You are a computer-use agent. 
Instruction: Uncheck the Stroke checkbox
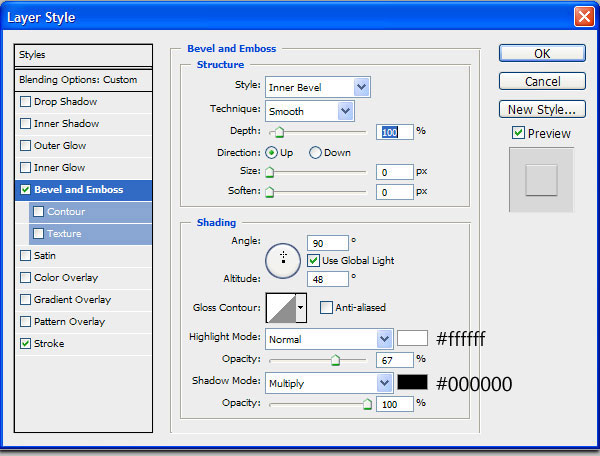pos(25,344)
